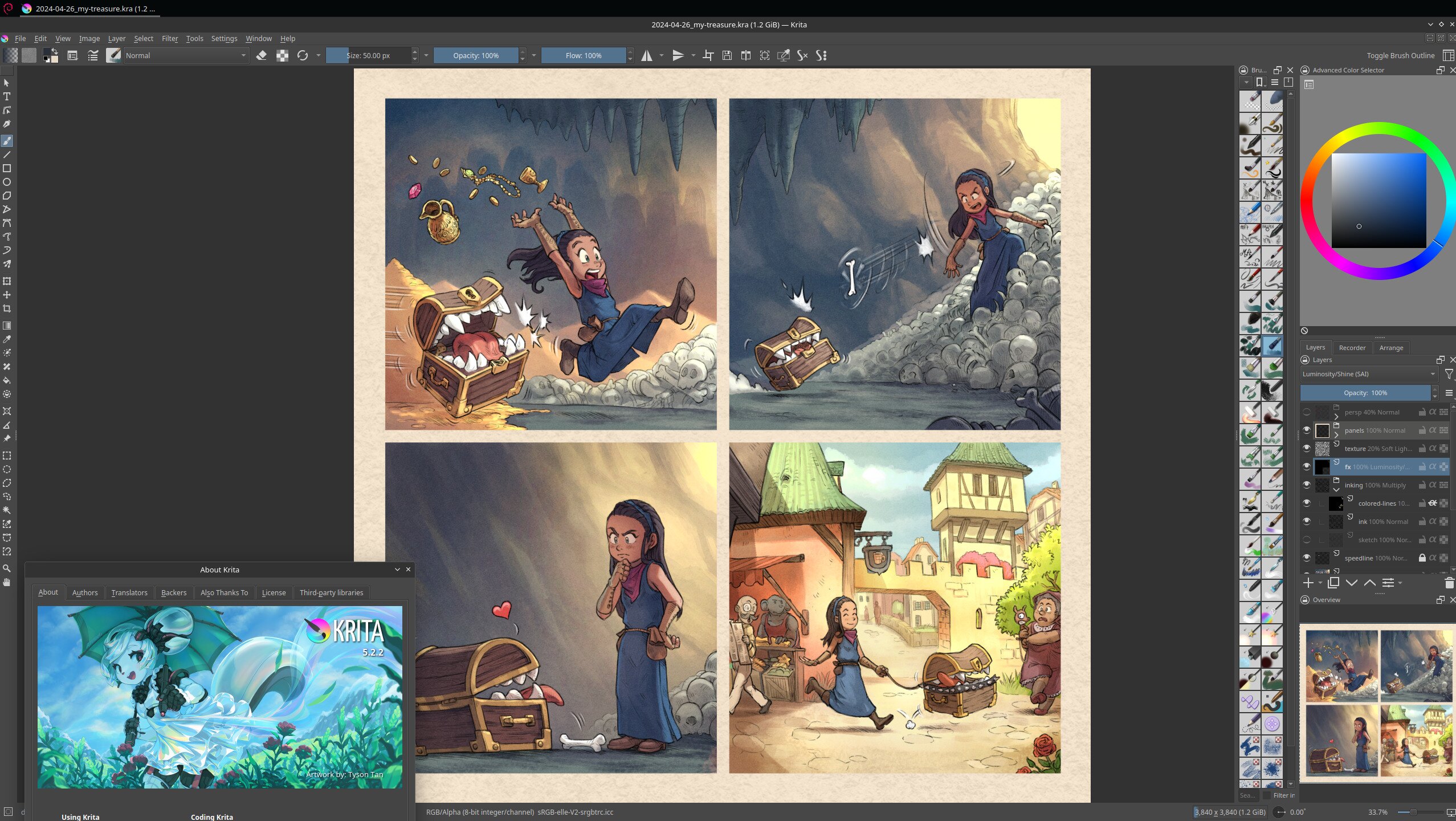
Task: Click the horizontal mirror tool icon
Action: click(x=647, y=55)
